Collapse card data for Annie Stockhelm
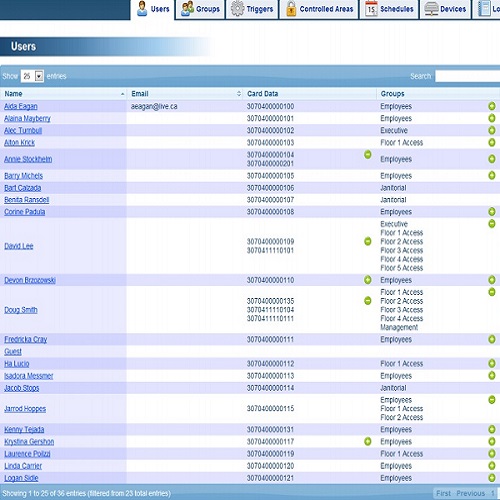Image resolution: width=500 pixels, height=500 pixels. click(368, 155)
